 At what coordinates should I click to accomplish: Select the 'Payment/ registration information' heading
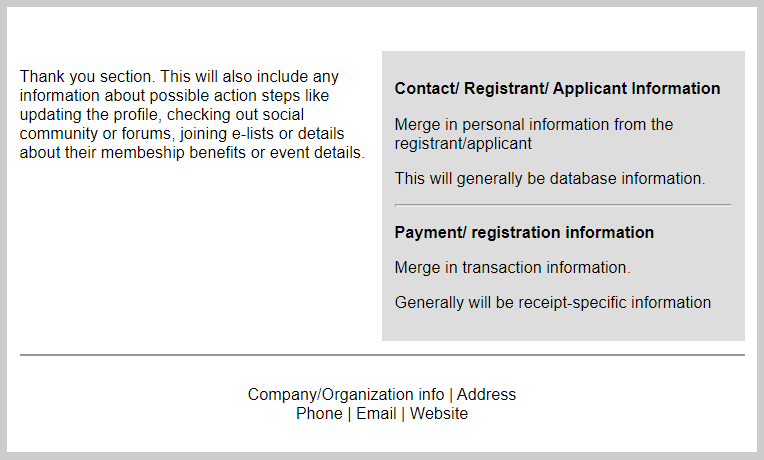click(524, 233)
